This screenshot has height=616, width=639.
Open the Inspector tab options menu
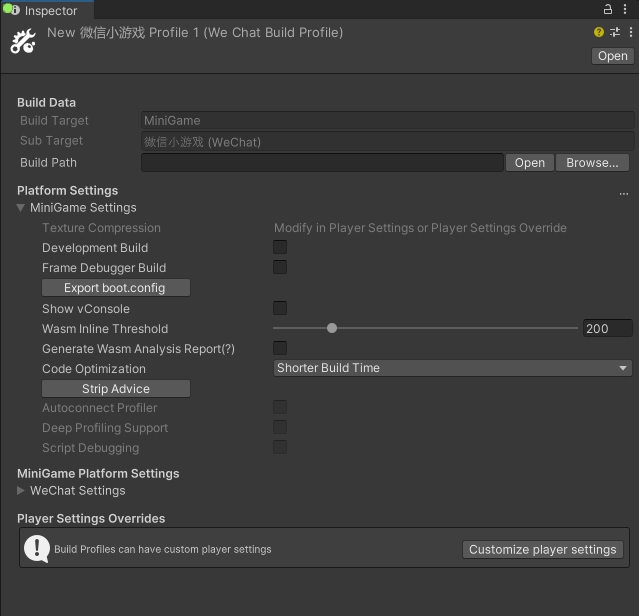tap(627, 9)
